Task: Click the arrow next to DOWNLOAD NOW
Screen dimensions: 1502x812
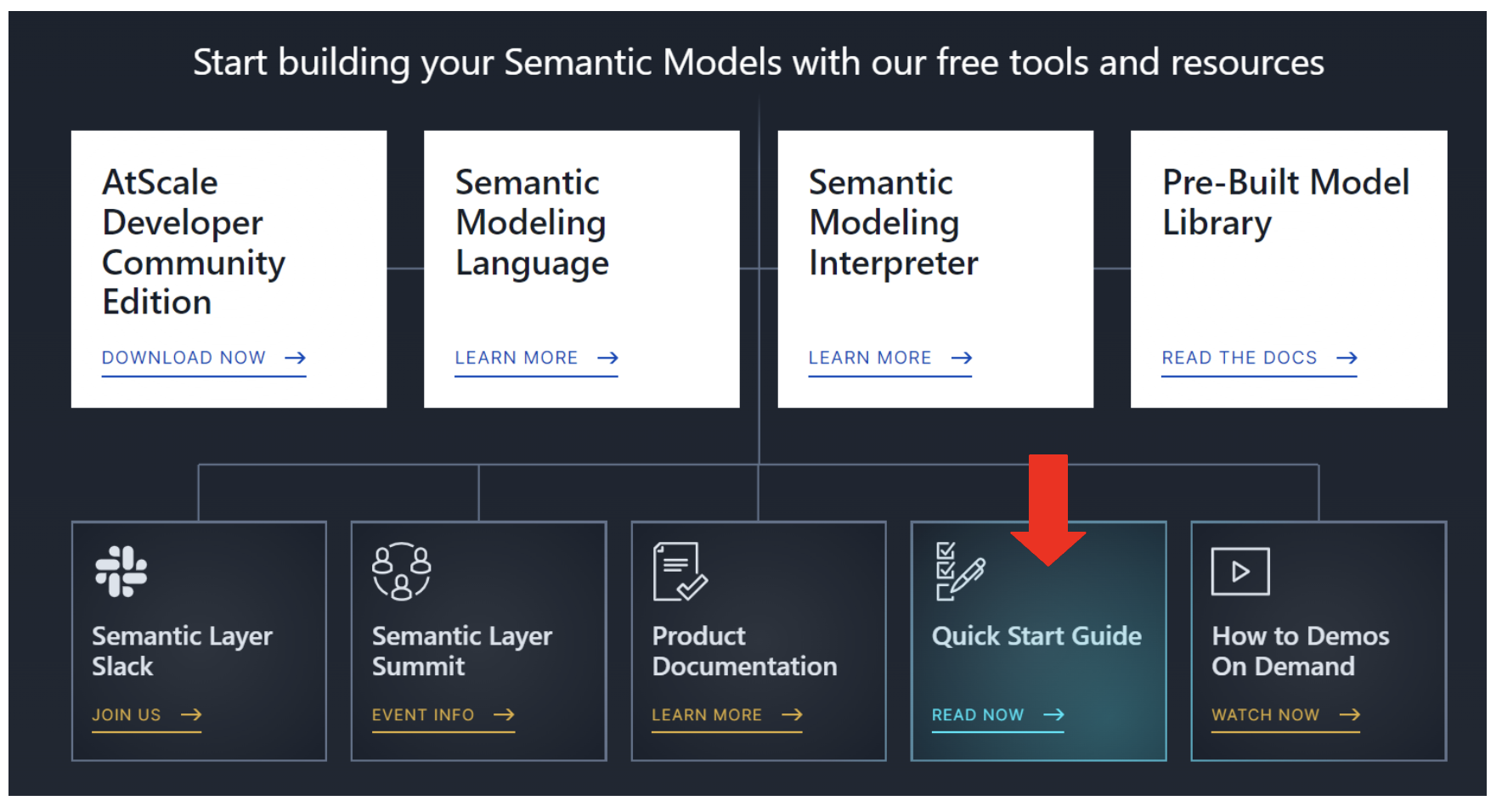Action: tap(295, 358)
